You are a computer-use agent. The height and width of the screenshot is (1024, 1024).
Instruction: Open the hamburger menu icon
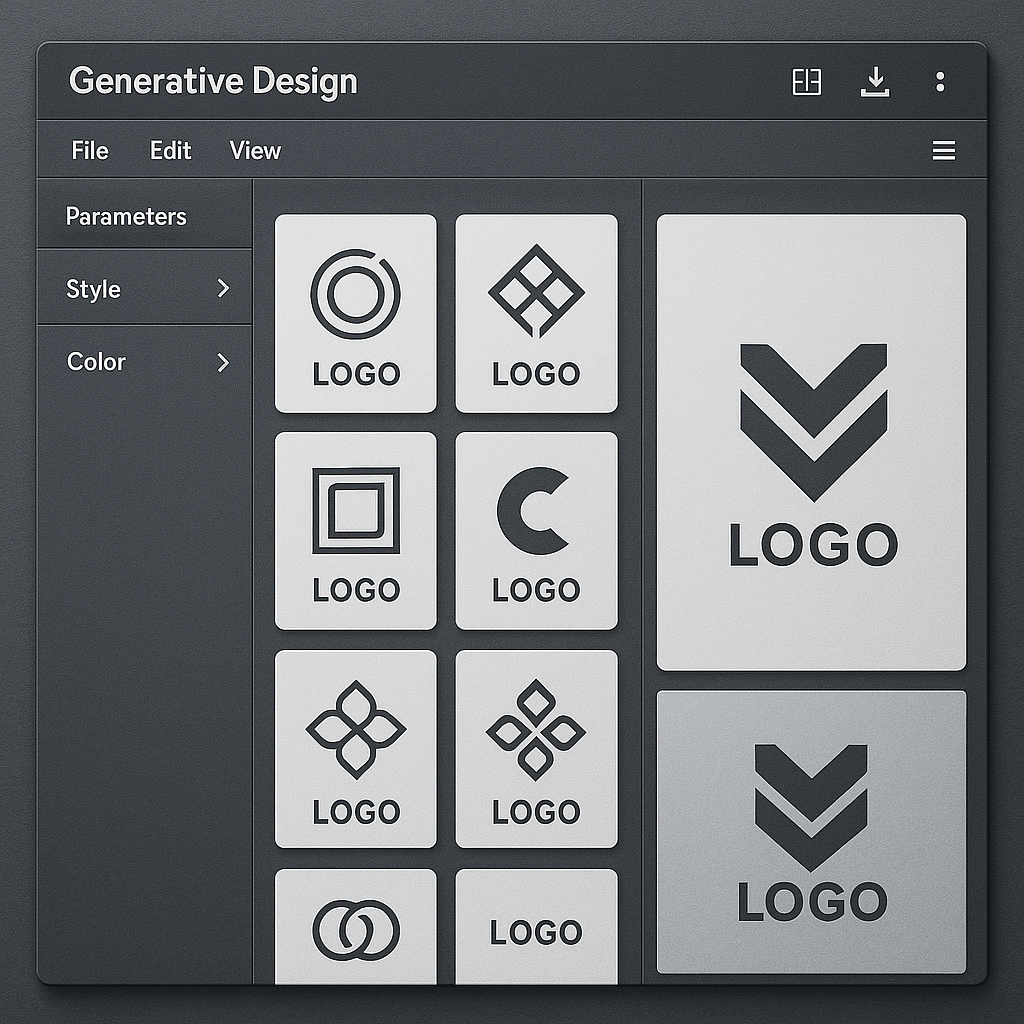pyautogui.click(x=943, y=150)
